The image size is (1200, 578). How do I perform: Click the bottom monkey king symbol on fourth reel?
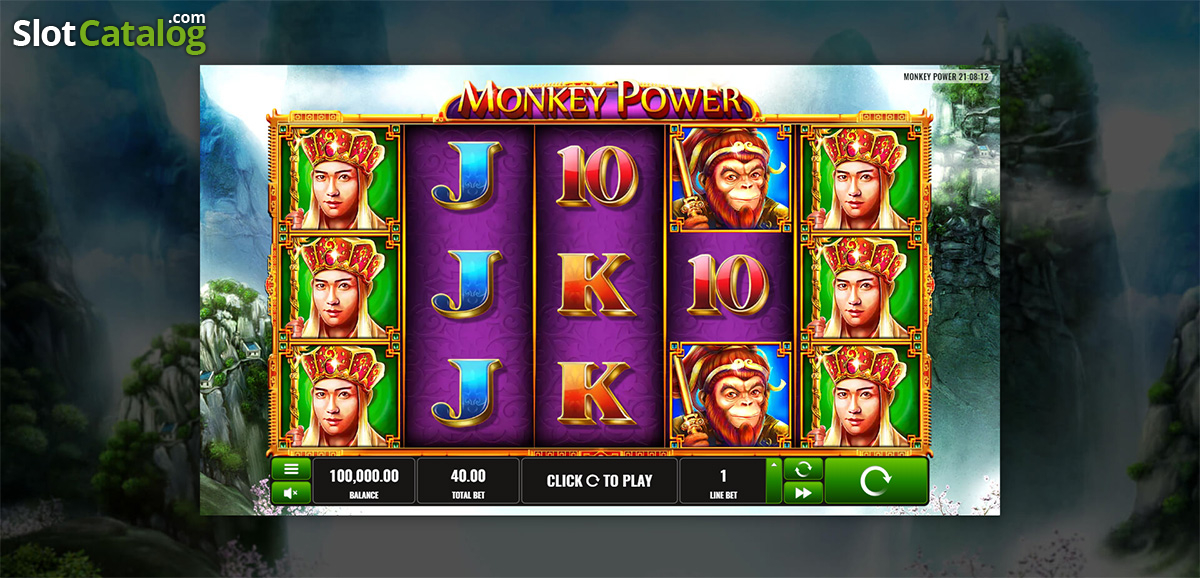729,392
